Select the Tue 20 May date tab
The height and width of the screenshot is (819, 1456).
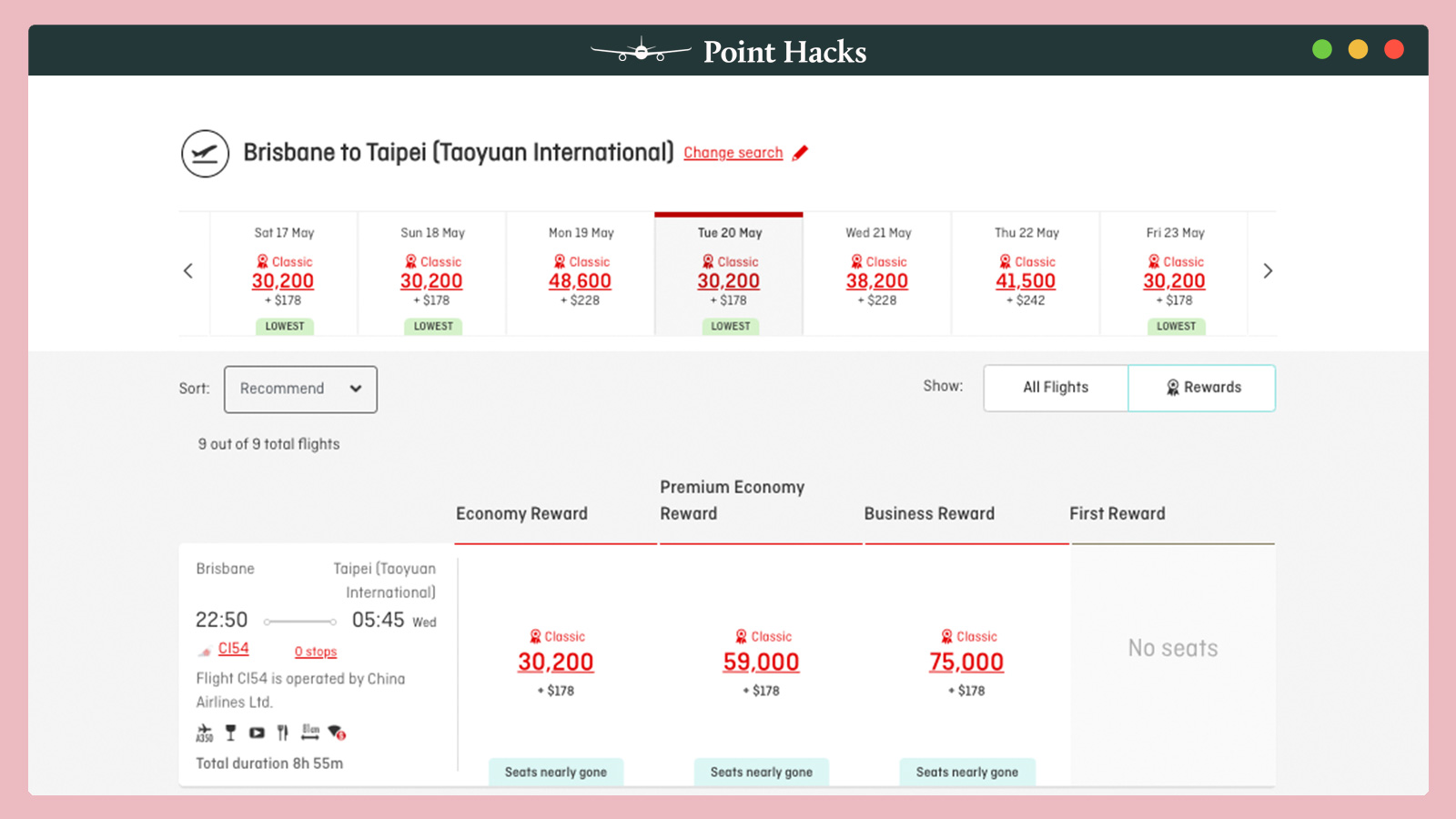[x=729, y=275]
